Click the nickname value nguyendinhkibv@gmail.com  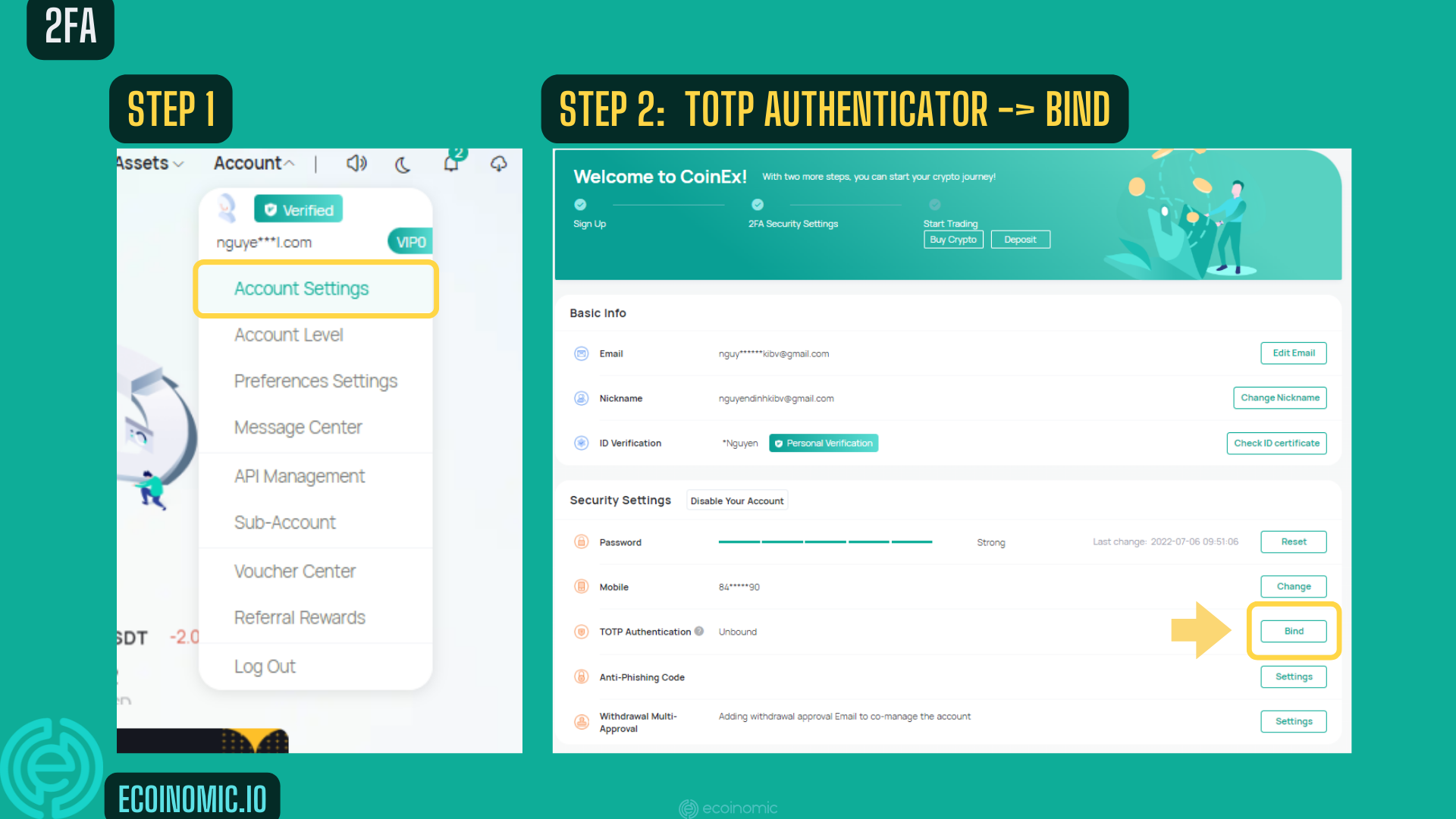click(776, 398)
